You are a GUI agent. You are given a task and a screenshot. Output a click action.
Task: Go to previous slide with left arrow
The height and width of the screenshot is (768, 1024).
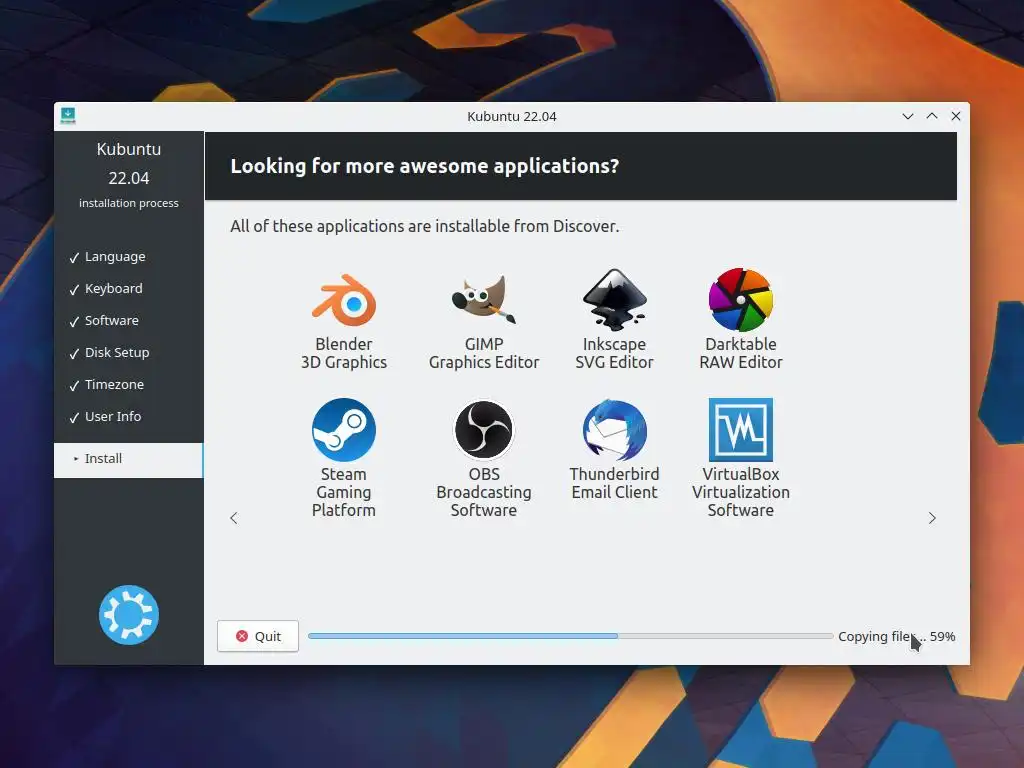234,518
